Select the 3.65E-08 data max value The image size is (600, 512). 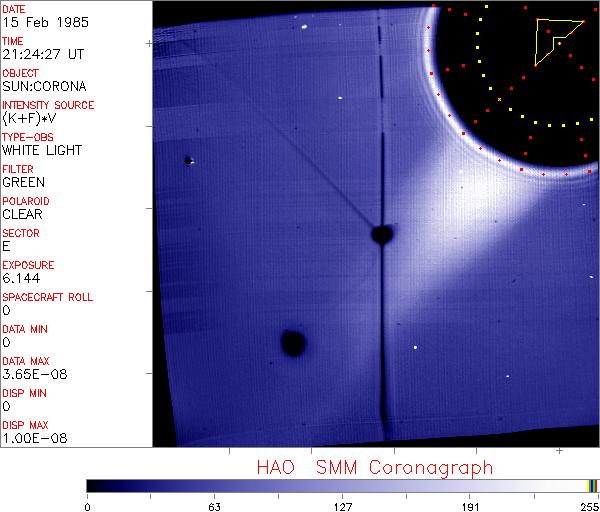point(35,374)
